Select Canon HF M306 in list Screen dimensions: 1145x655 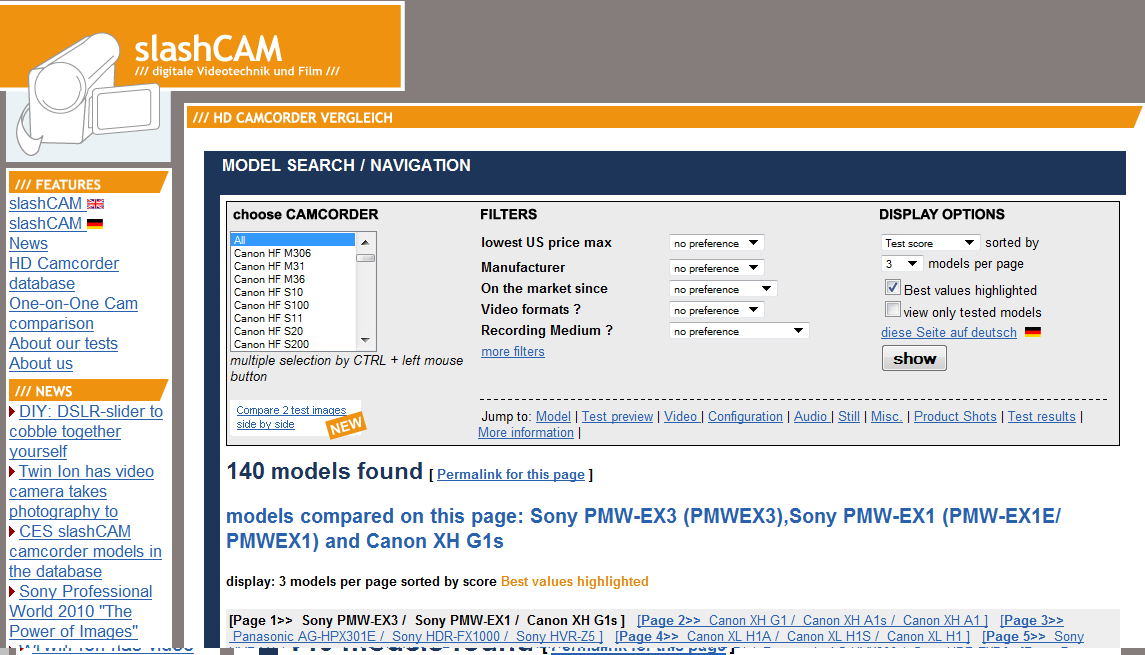click(x=293, y=253)
